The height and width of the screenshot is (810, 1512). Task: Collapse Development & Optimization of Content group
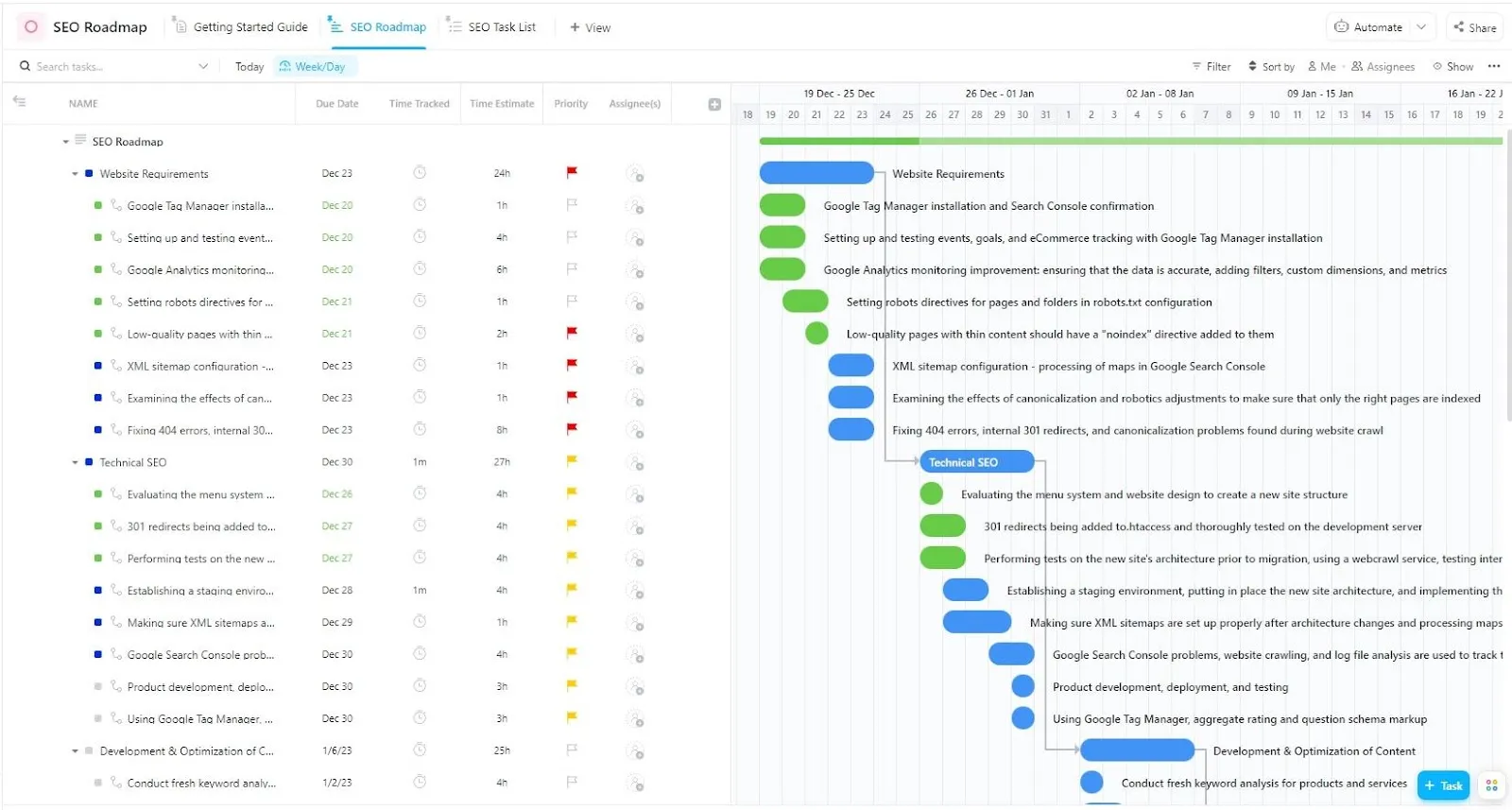tap(75, 751)
